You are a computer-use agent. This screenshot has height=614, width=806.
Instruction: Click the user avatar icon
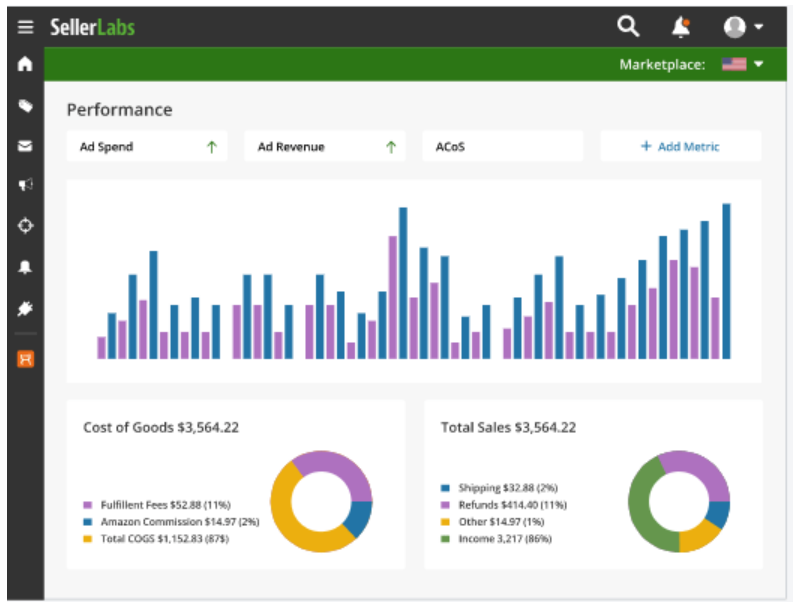coord(735,27)
